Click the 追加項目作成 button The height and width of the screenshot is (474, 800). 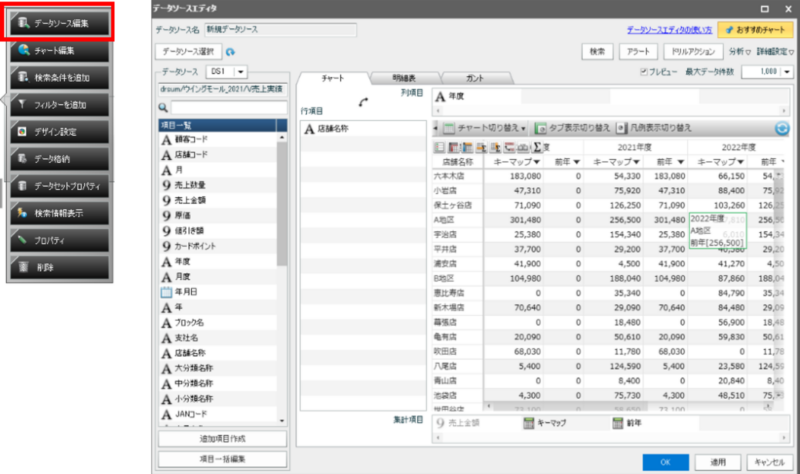click(x=222, y=439)
